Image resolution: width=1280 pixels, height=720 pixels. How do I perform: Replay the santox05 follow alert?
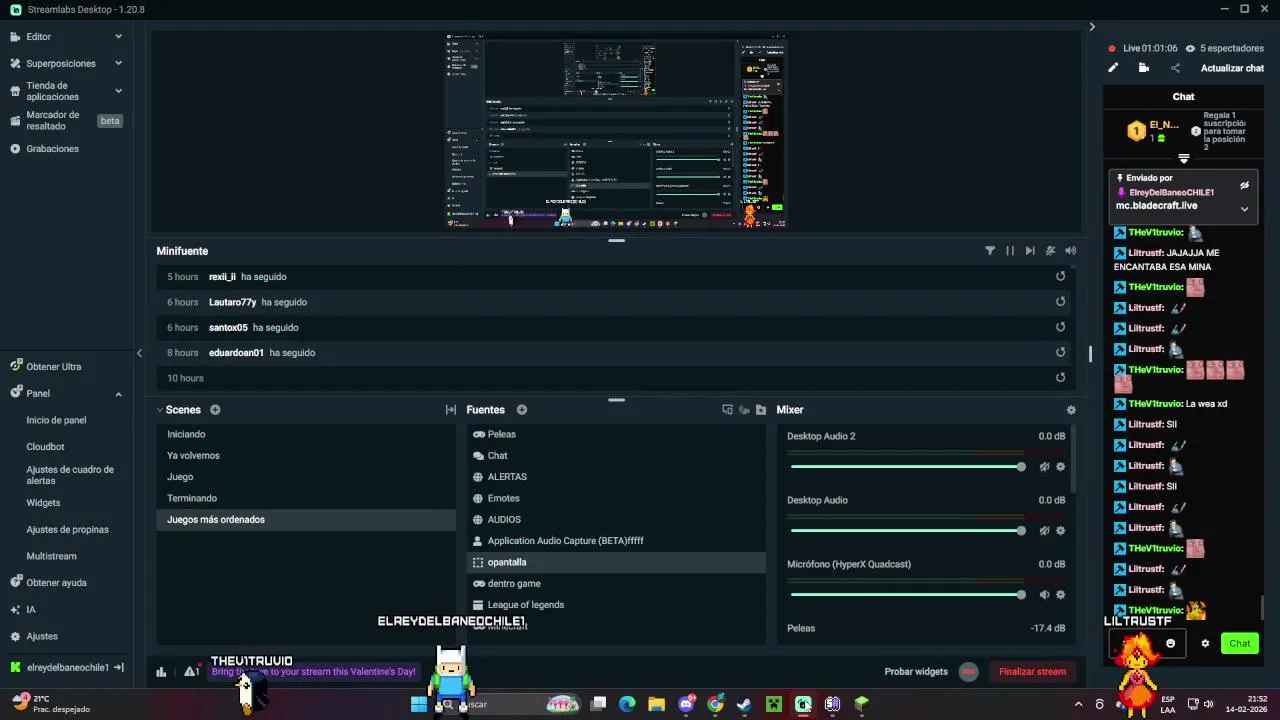[x=1061, y=327]
